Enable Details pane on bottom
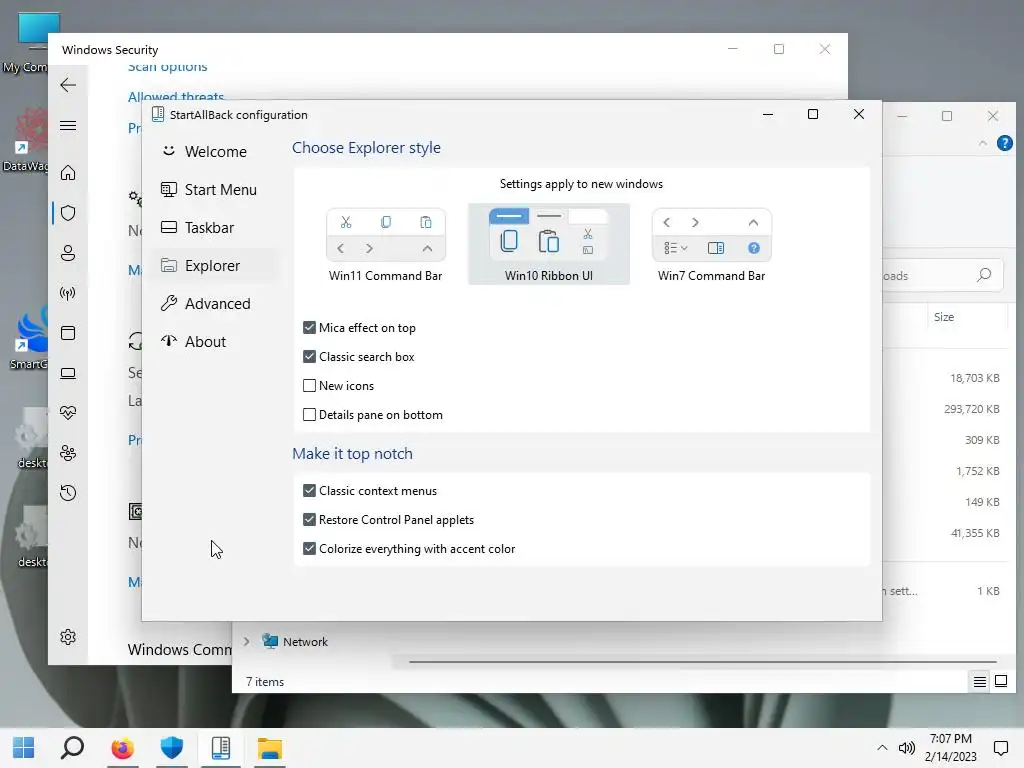Image resolution: width=1024 pixels, height=768 pixels. coord(310,415)
